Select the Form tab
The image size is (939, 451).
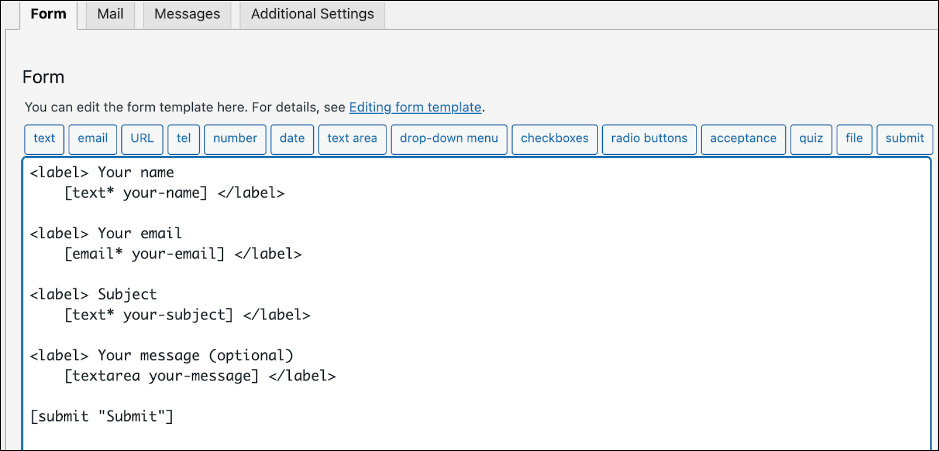(48, 14)
